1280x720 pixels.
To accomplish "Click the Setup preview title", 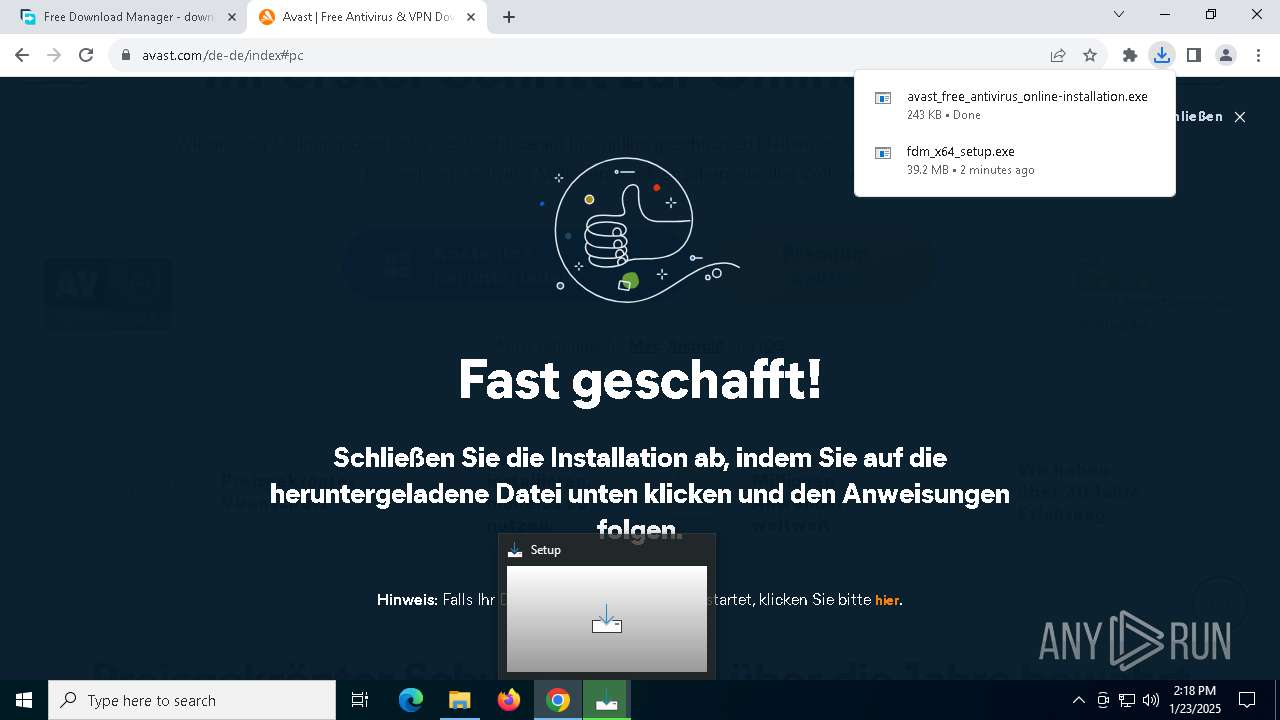I will point(546,550).
